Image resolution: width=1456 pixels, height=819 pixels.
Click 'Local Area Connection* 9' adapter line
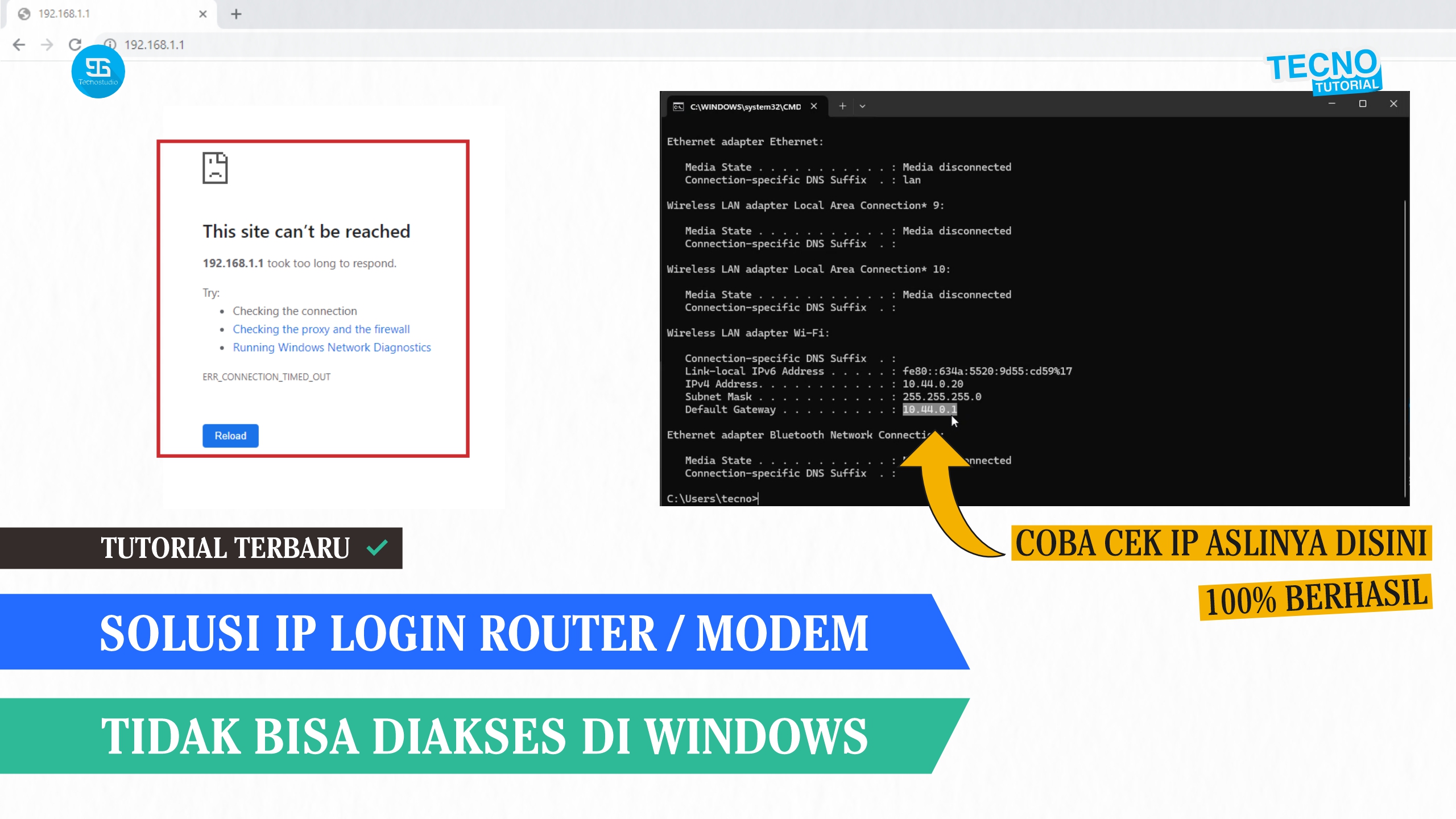click(x=805, y=205)
